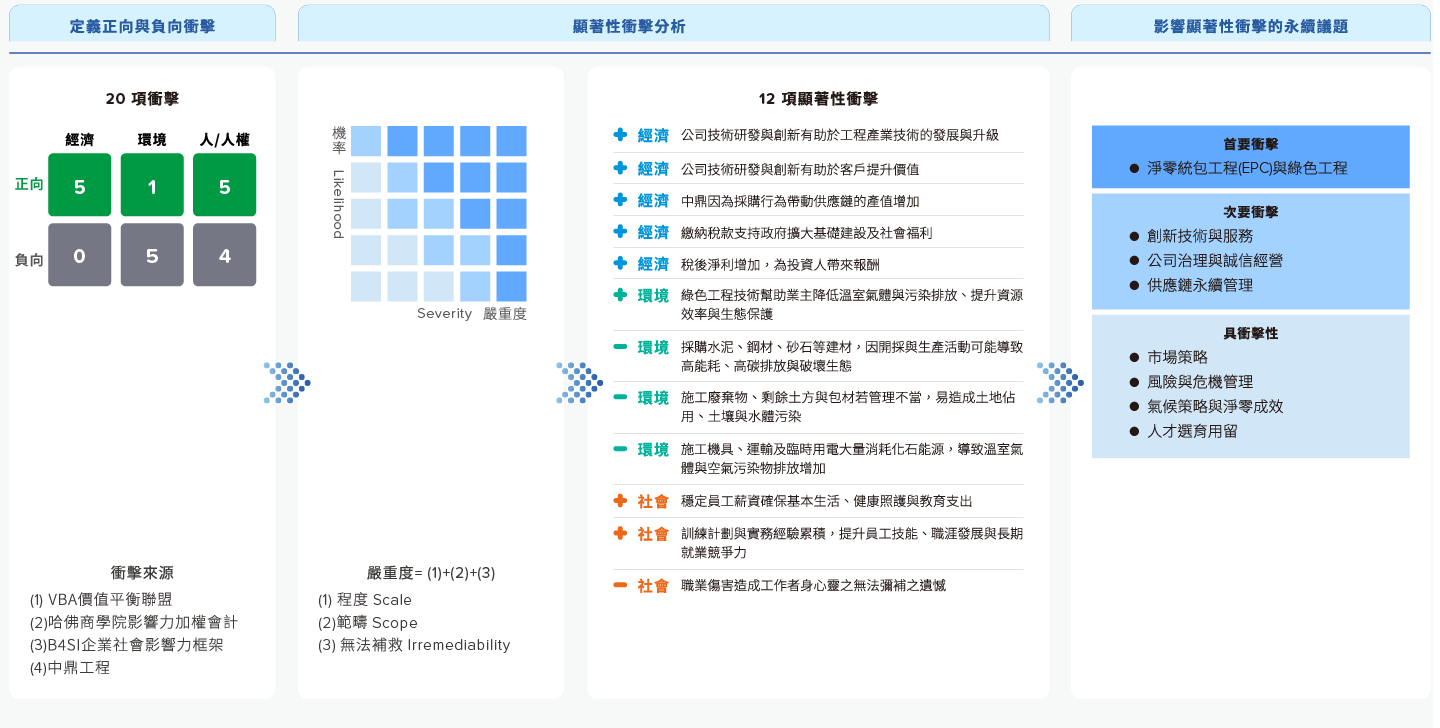The width and height of the screenshot is (1440, 728).
Task: Click the 正向 row label
Action: coord(29,184)
